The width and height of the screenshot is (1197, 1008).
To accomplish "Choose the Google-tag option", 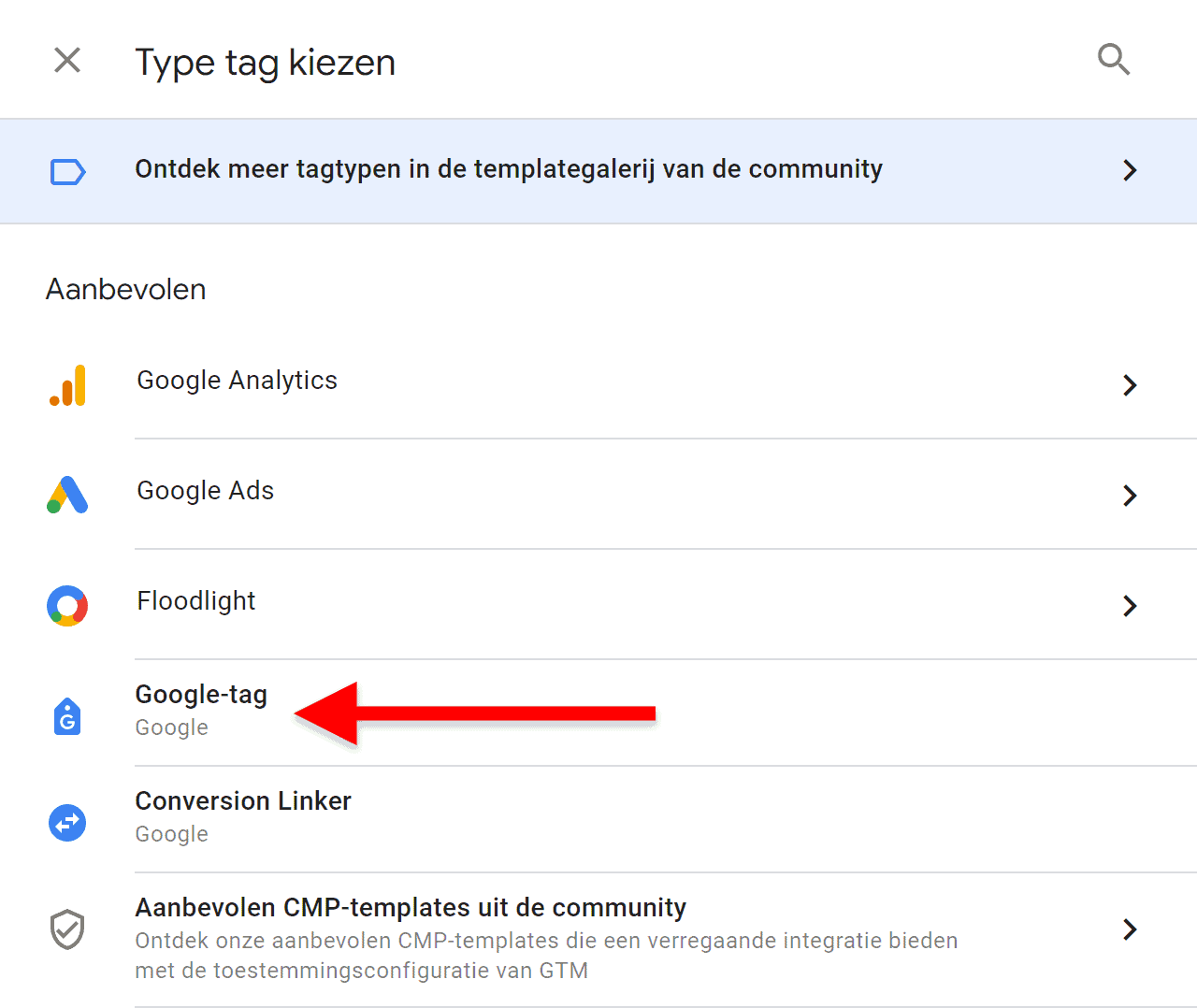I will click(598, 713).
